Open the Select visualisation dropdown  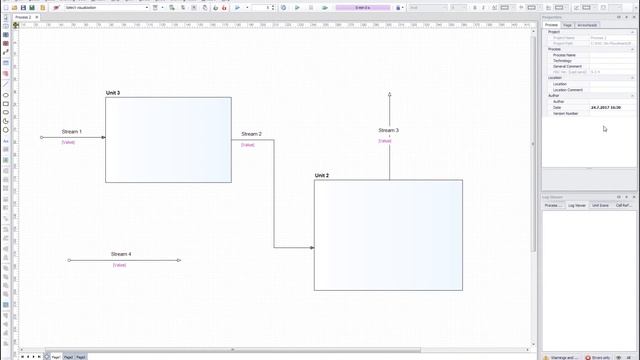(x=107, y=8)
